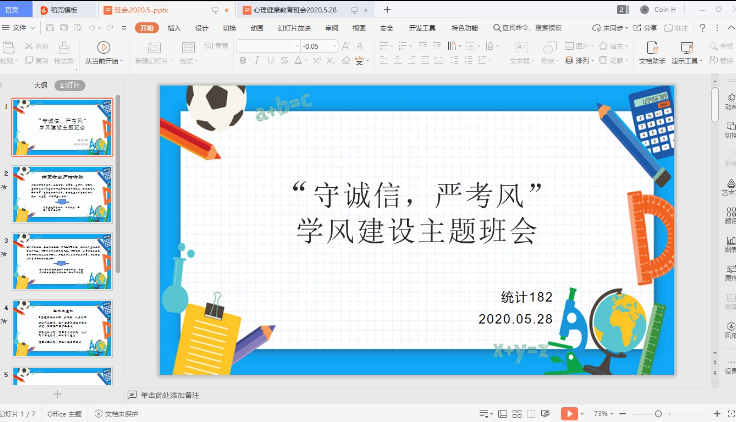Viewport: 736px width, 422px height.
Task: Click the 新建幻灯片 new slide icon
Action: tap(154, 47)
